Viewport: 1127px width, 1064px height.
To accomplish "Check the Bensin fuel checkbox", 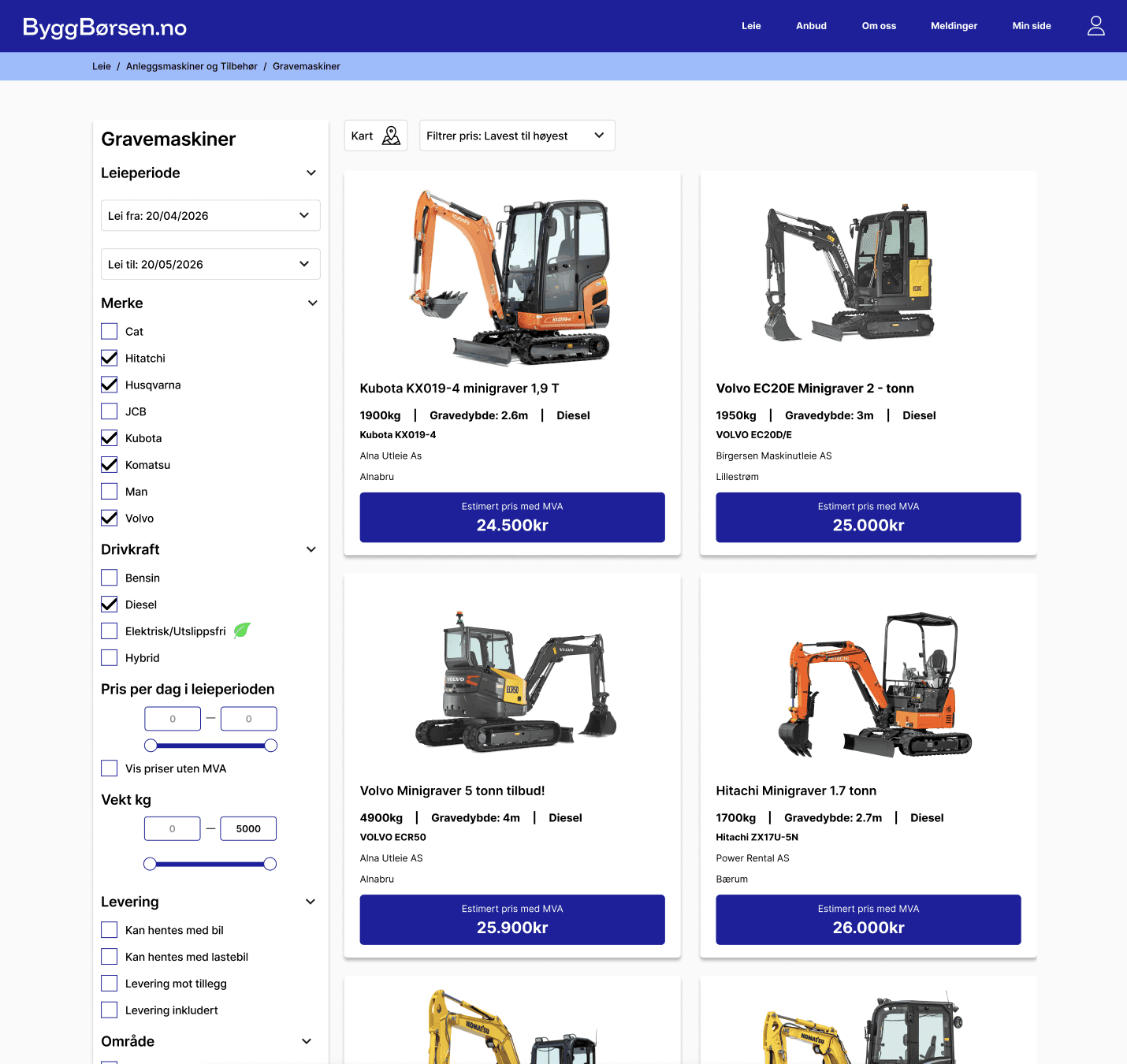I will 110,578.
